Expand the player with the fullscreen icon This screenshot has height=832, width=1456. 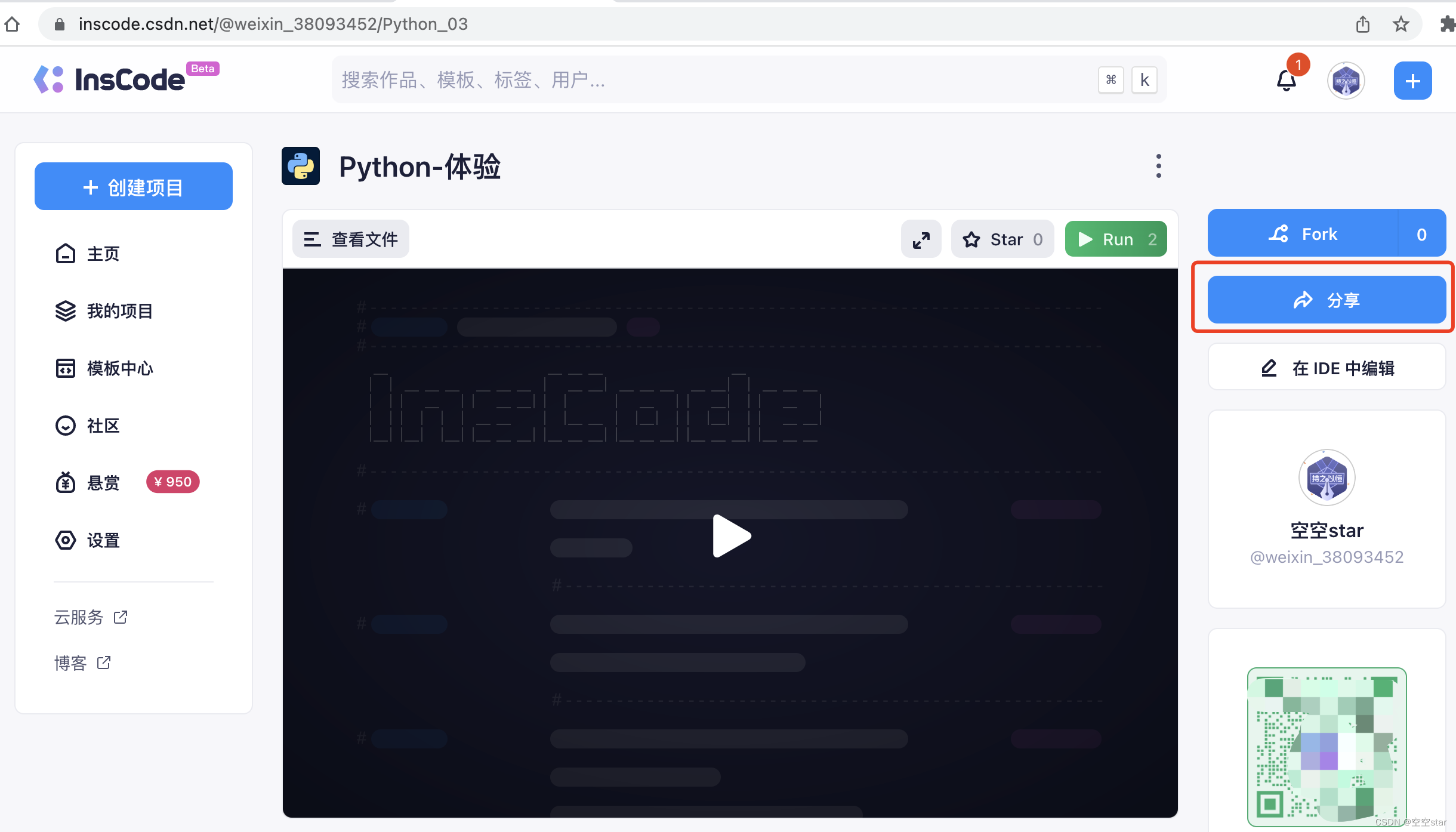click(920, 239)
